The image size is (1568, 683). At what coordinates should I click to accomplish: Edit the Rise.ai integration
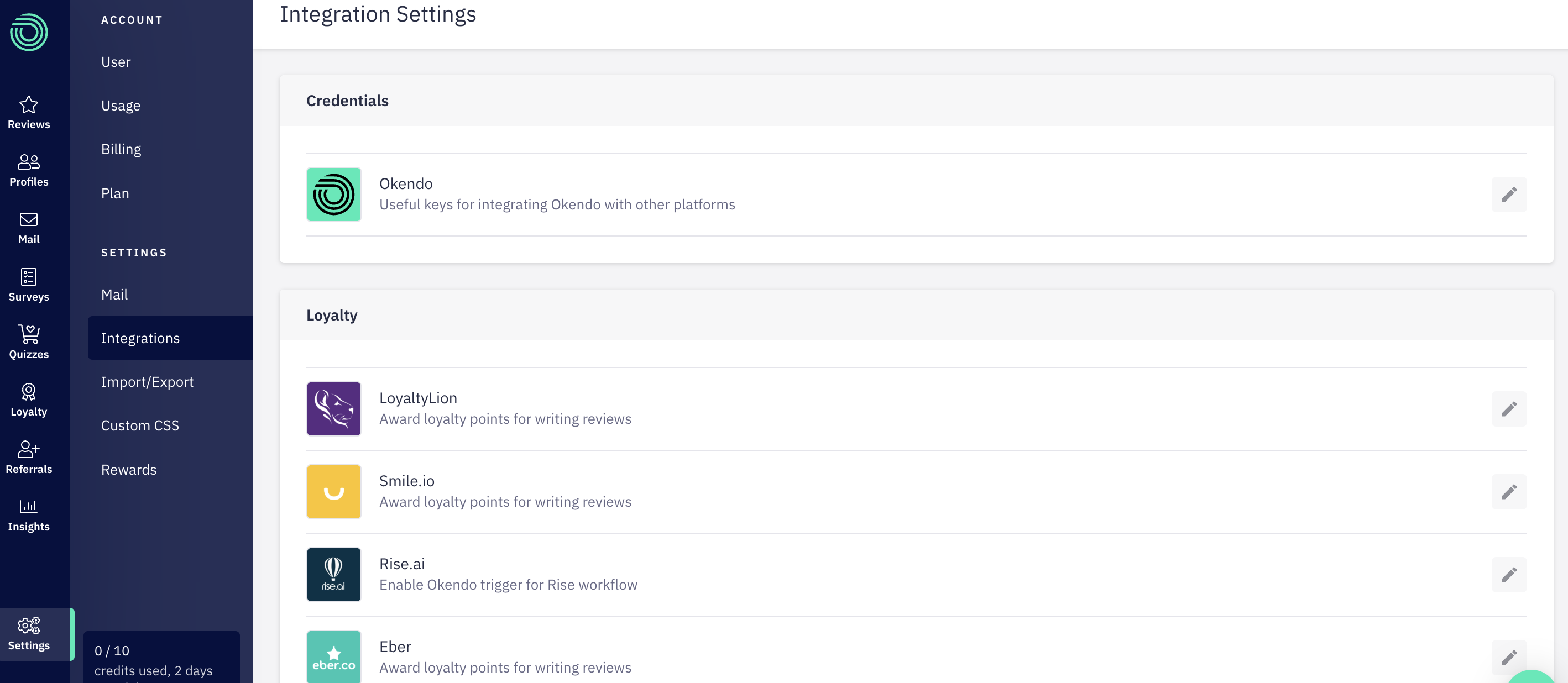point(1508,574)
